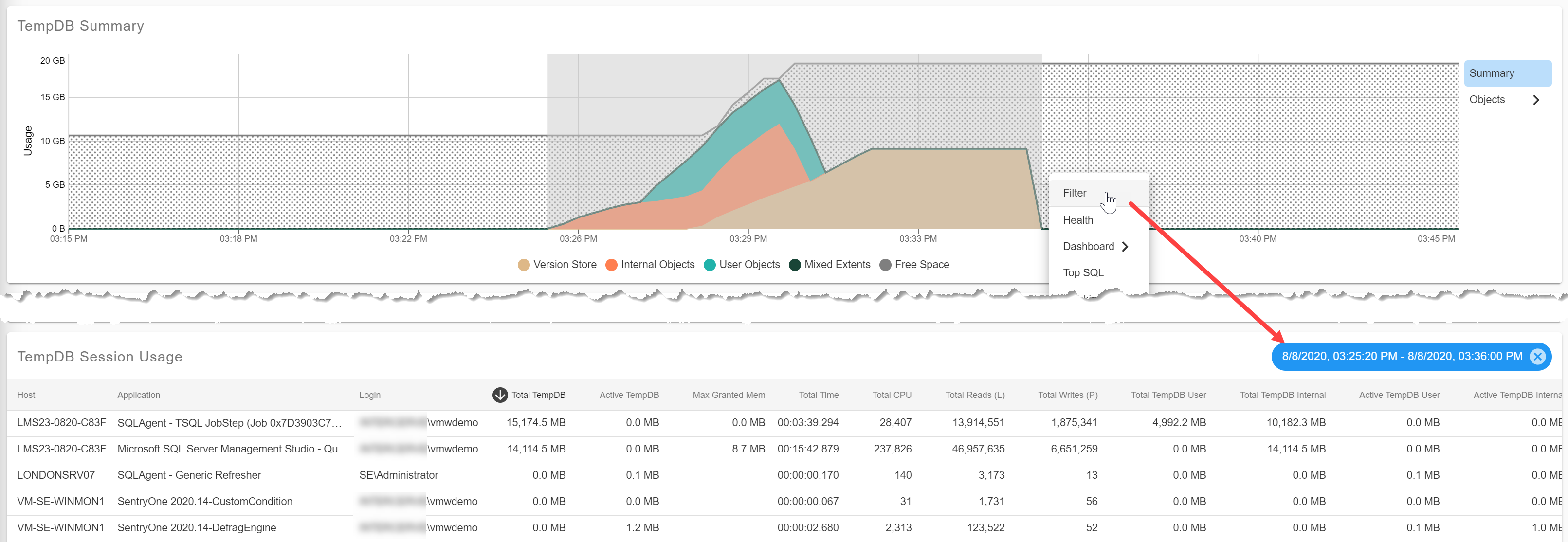Screen dimensions: 1568x542
Task: Select the LONDONSRV07 session row
Action: point(56,475)
